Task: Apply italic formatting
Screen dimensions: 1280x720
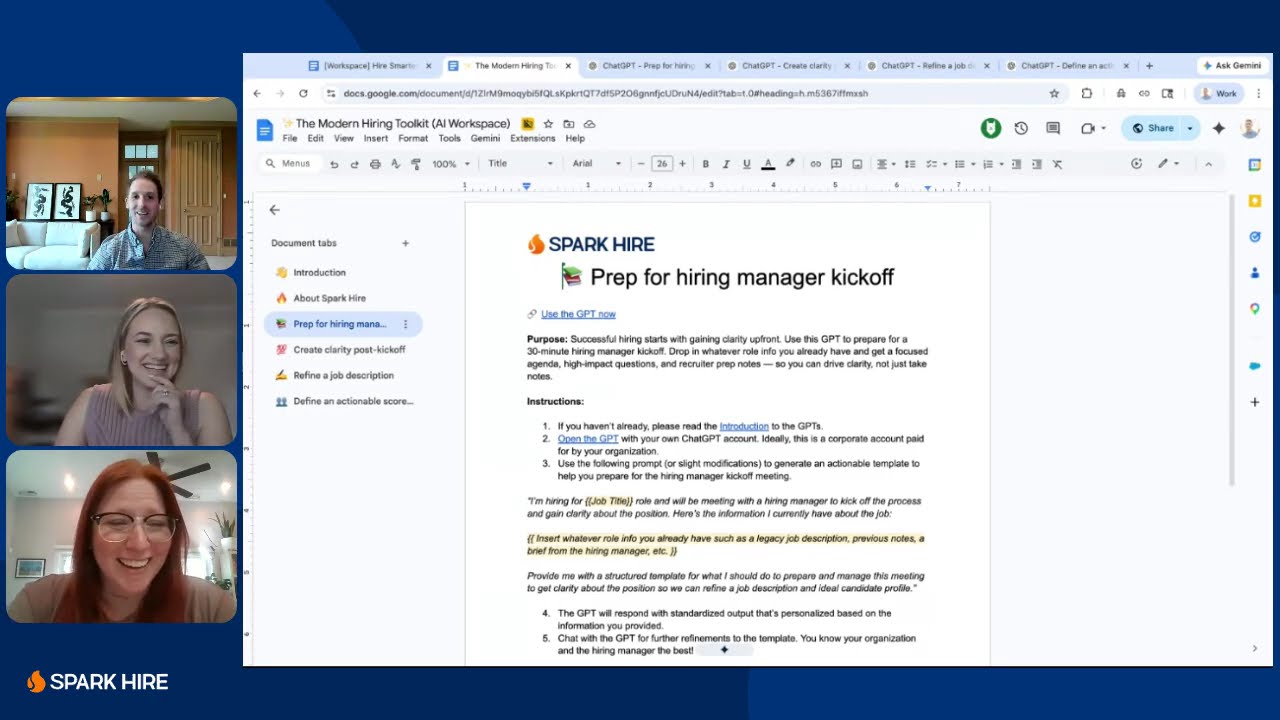Action: coord(726,164)
